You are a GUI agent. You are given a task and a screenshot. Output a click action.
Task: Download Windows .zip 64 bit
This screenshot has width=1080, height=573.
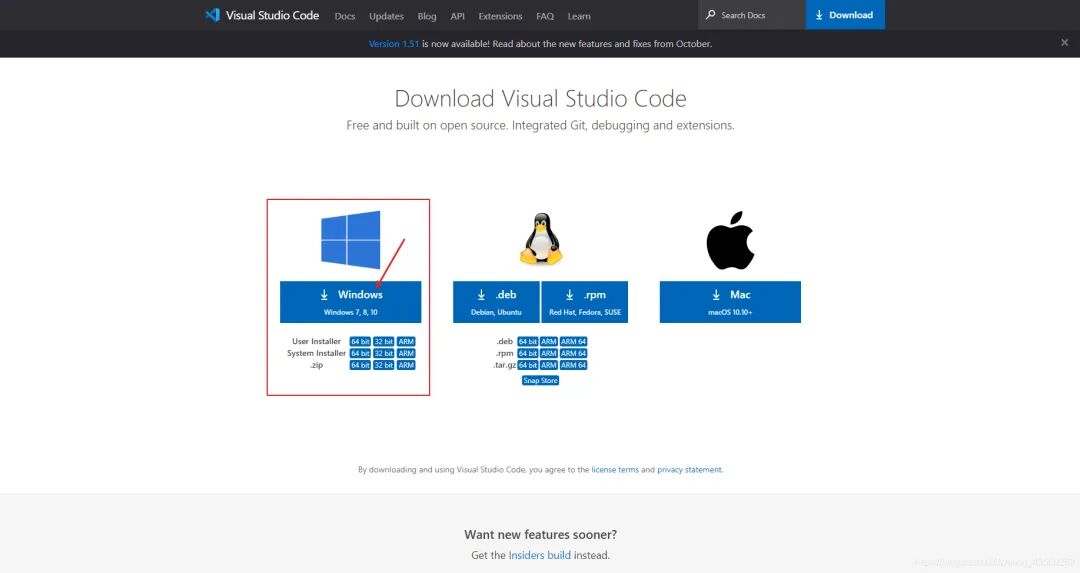[360, 365]
